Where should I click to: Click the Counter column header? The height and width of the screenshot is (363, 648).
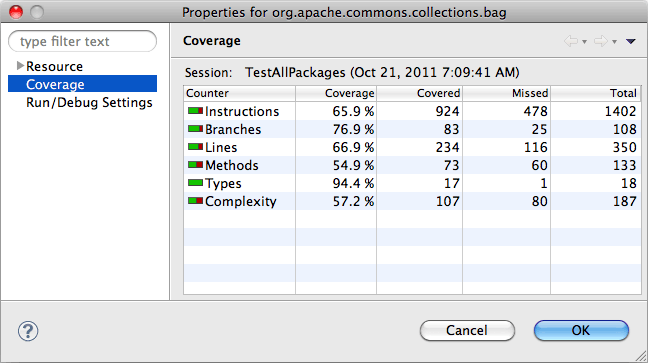tap(239, 93)
